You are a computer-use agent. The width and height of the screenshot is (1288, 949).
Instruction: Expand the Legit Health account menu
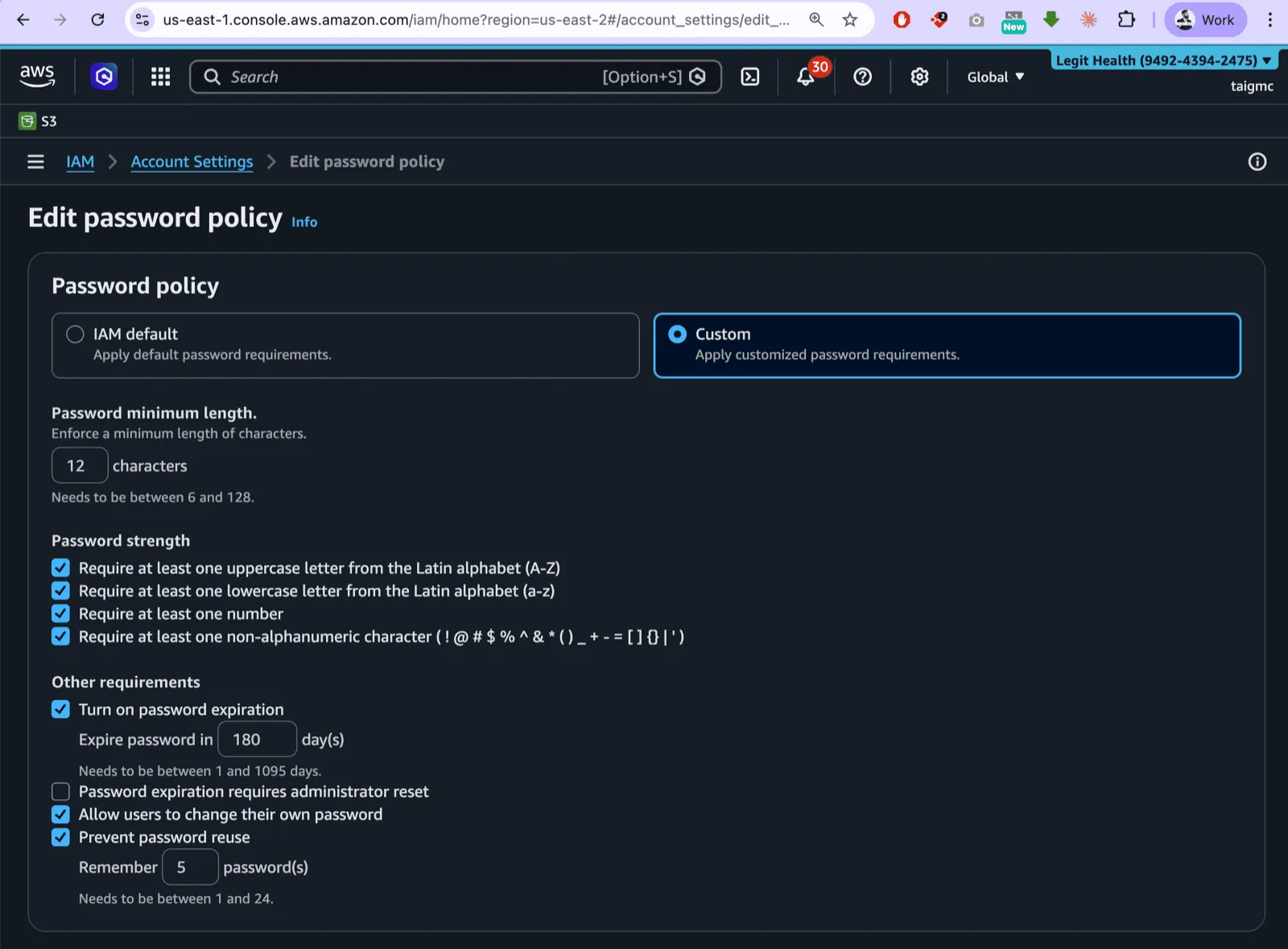1162,60
